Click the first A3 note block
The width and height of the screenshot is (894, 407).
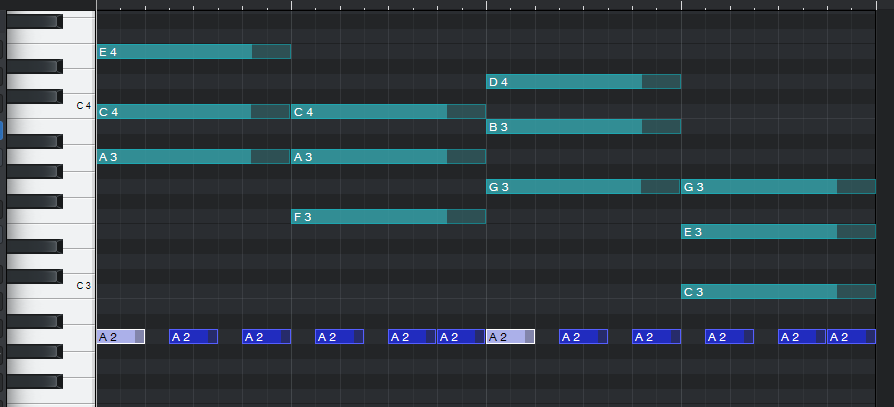pos(175,157)
